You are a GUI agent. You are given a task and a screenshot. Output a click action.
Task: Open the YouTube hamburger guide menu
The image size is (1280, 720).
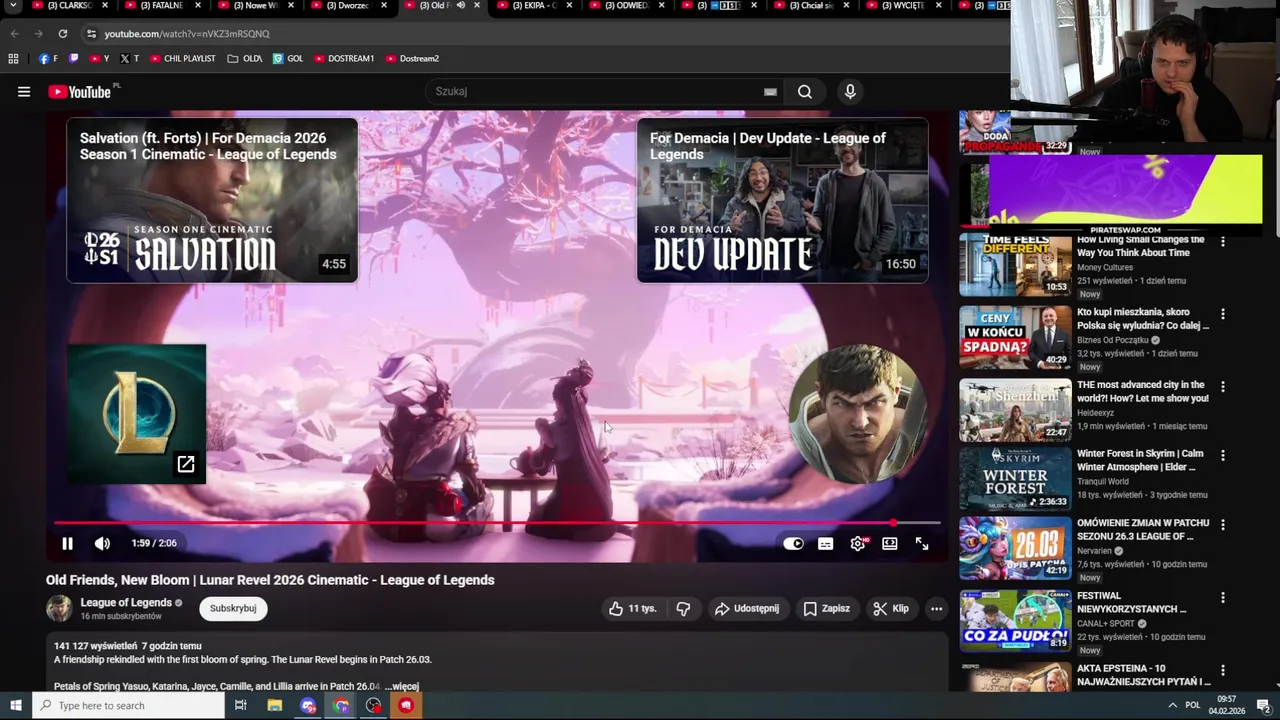click(x=24, y=92)
